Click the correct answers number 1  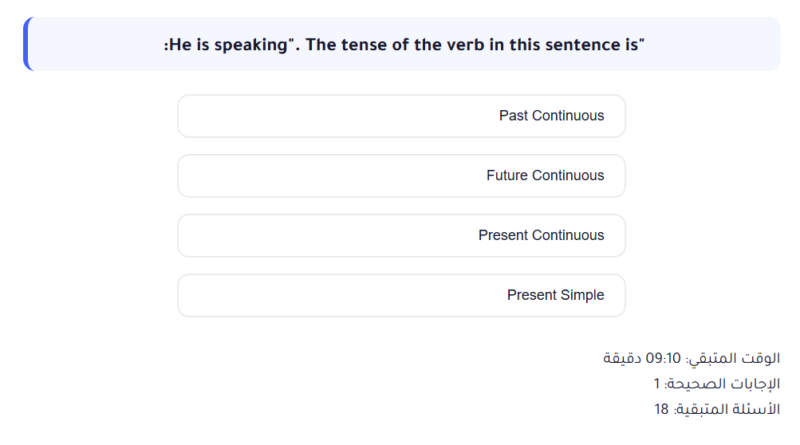click(657, 384)
